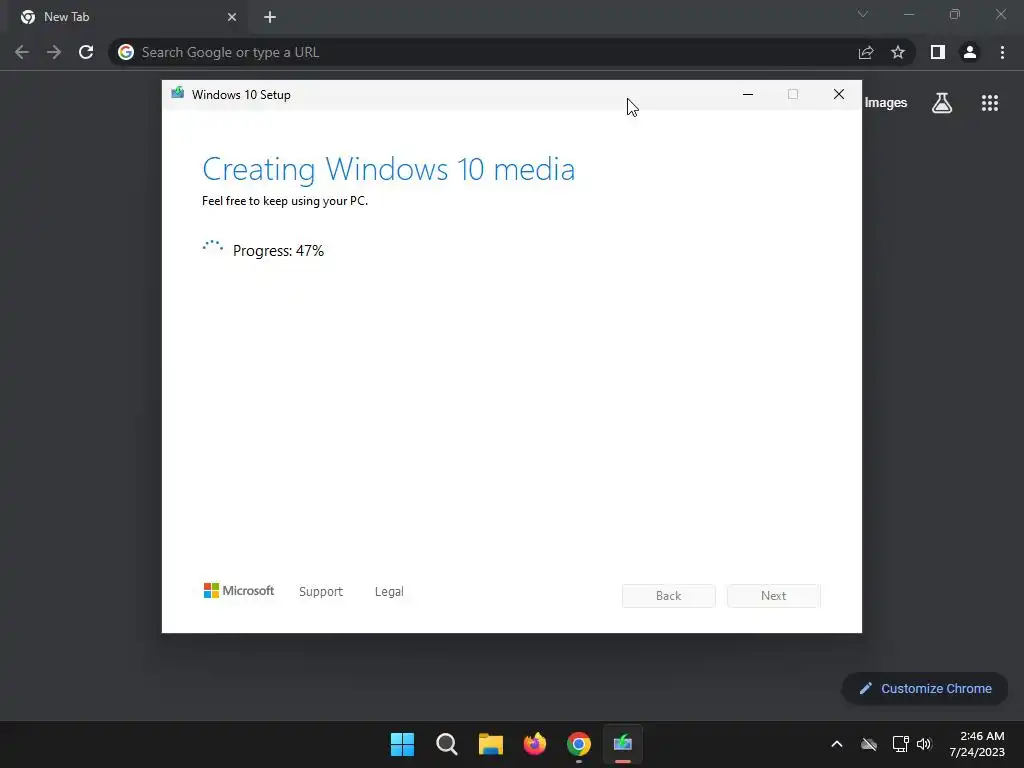Show hidden system tray icons
This screenshot has height=768, width=1024.
[837, 744]
